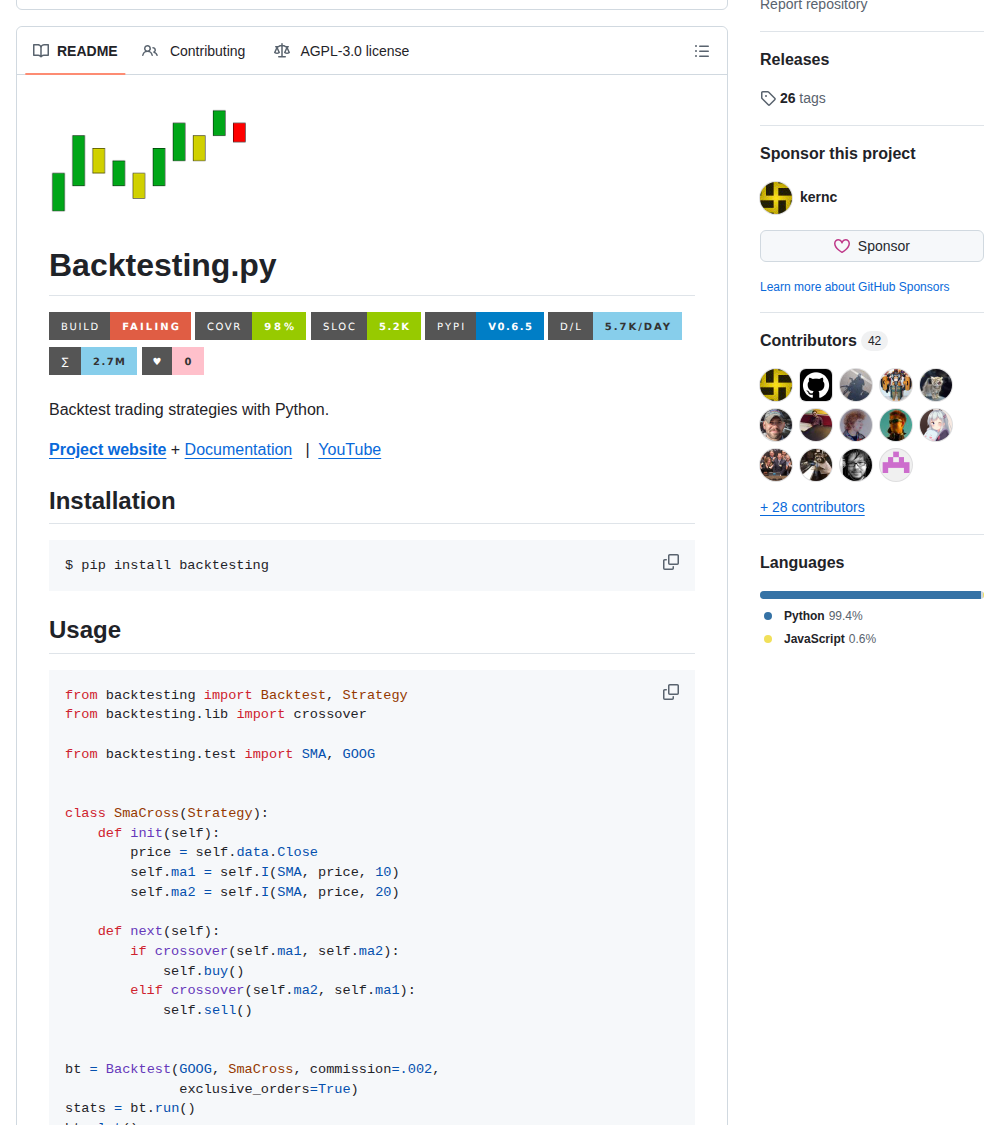Image resolution: width=1008 pixels, height=1125 pixels.
Task: Click the license scale icon
Action: point(282,51)
